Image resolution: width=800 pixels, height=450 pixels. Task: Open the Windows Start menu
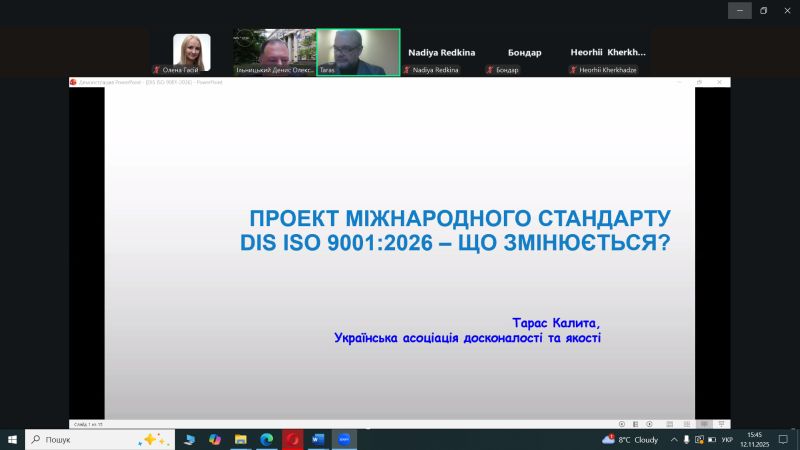13,439
